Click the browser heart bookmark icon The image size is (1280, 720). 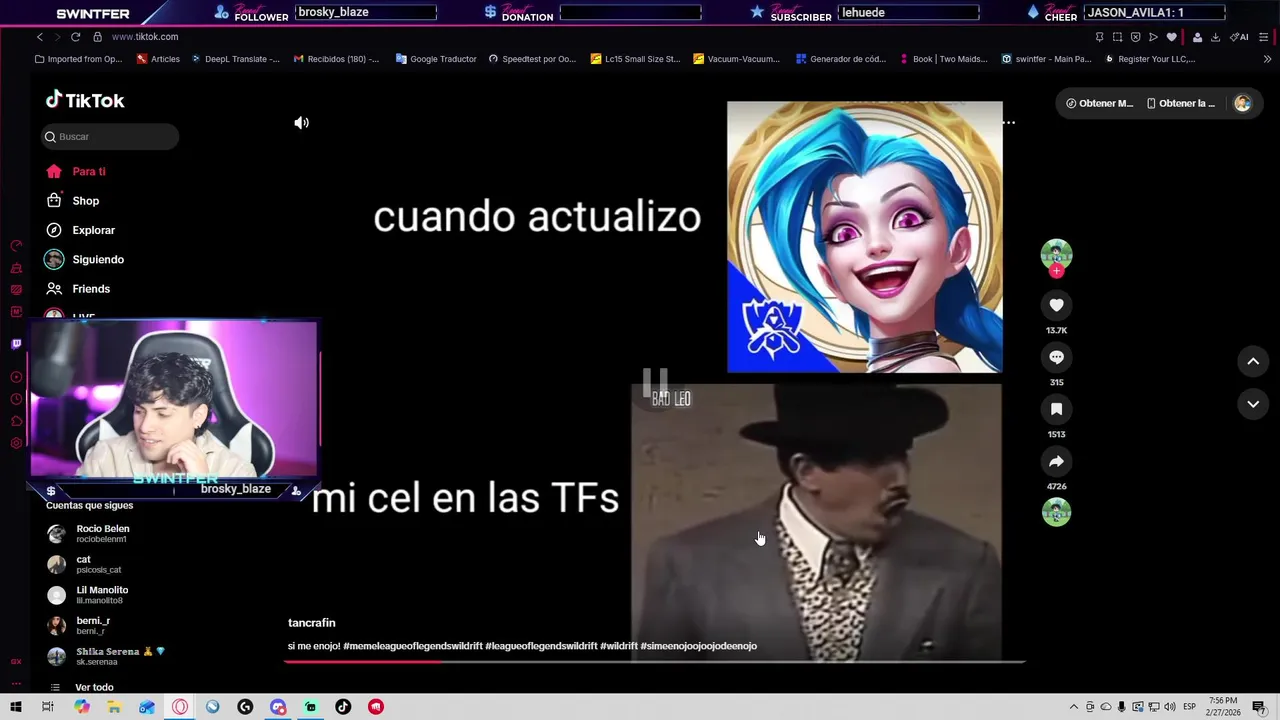click(1171, 37)
